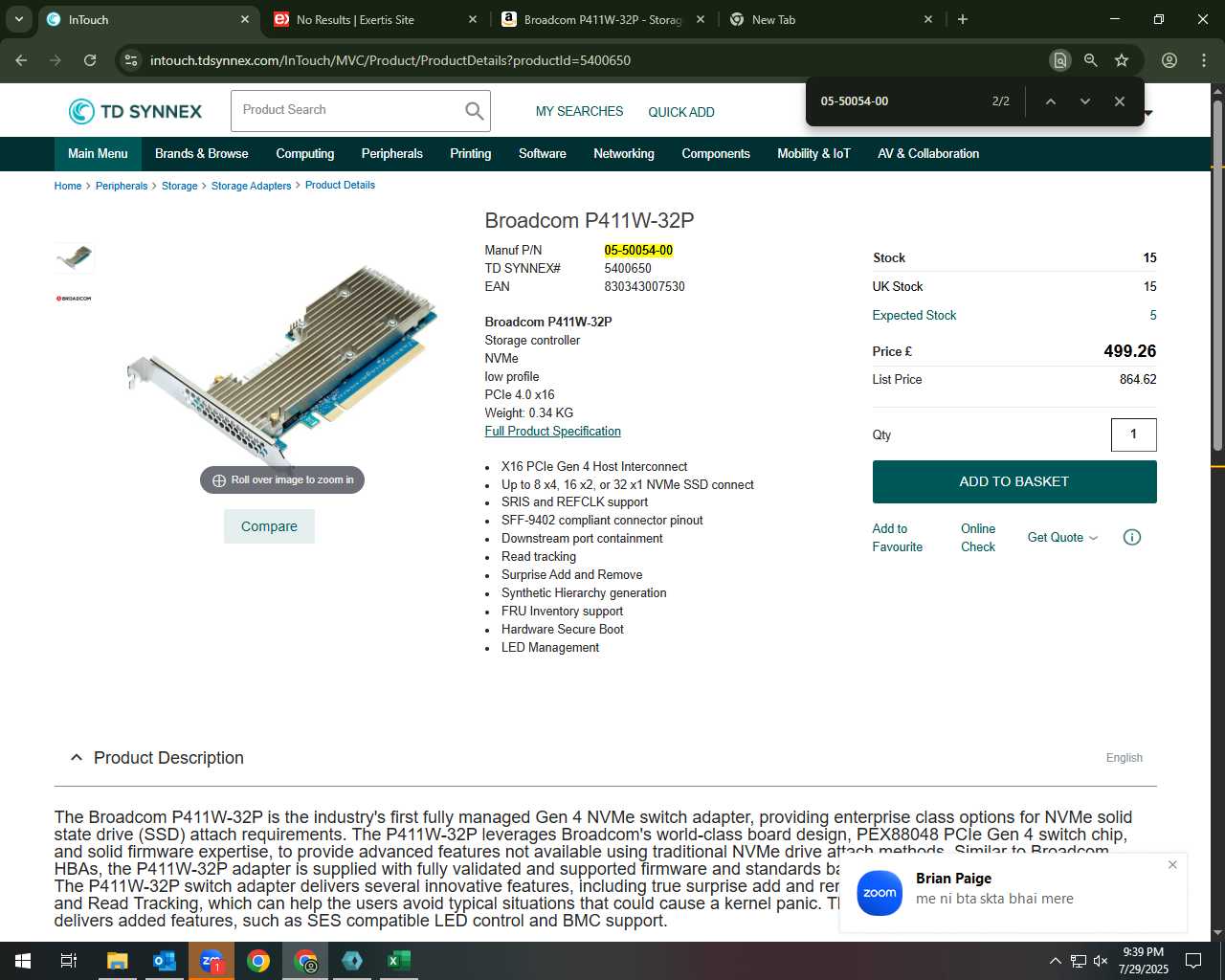Click the Qty quantity field
Screen dimensions: 1225x980
pos(1134,434)
